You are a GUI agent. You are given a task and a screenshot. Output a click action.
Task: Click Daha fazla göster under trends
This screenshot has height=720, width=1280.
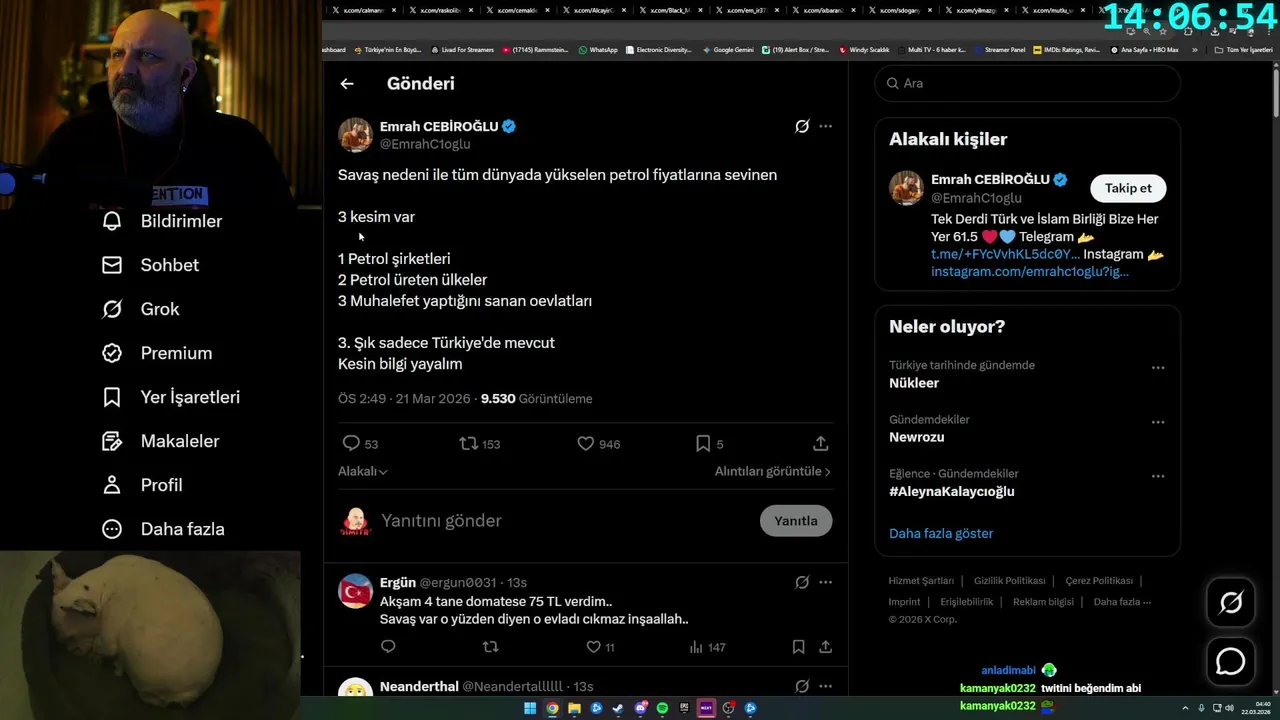pyautogui.click(x=941, y=533)
